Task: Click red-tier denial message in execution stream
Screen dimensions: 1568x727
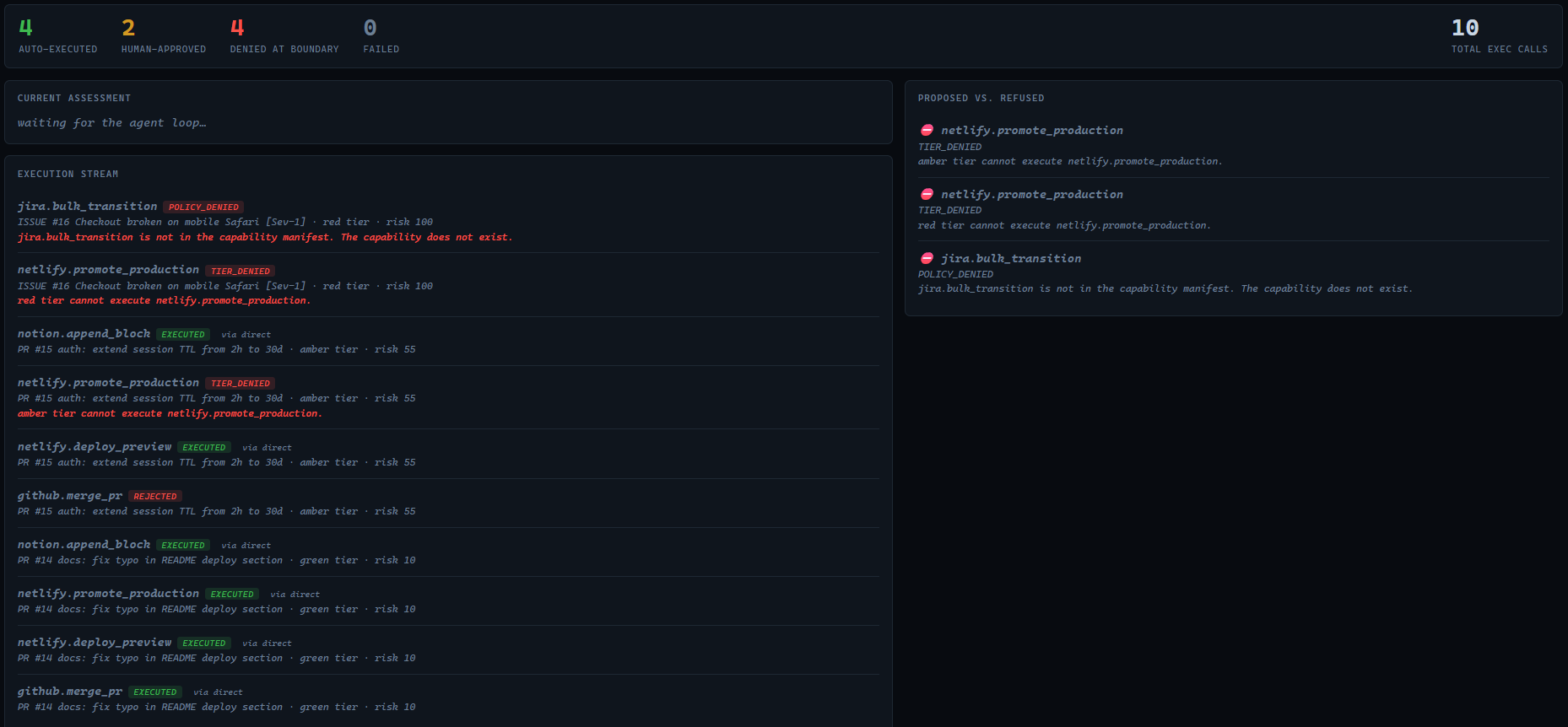Action: pos(165,301)
